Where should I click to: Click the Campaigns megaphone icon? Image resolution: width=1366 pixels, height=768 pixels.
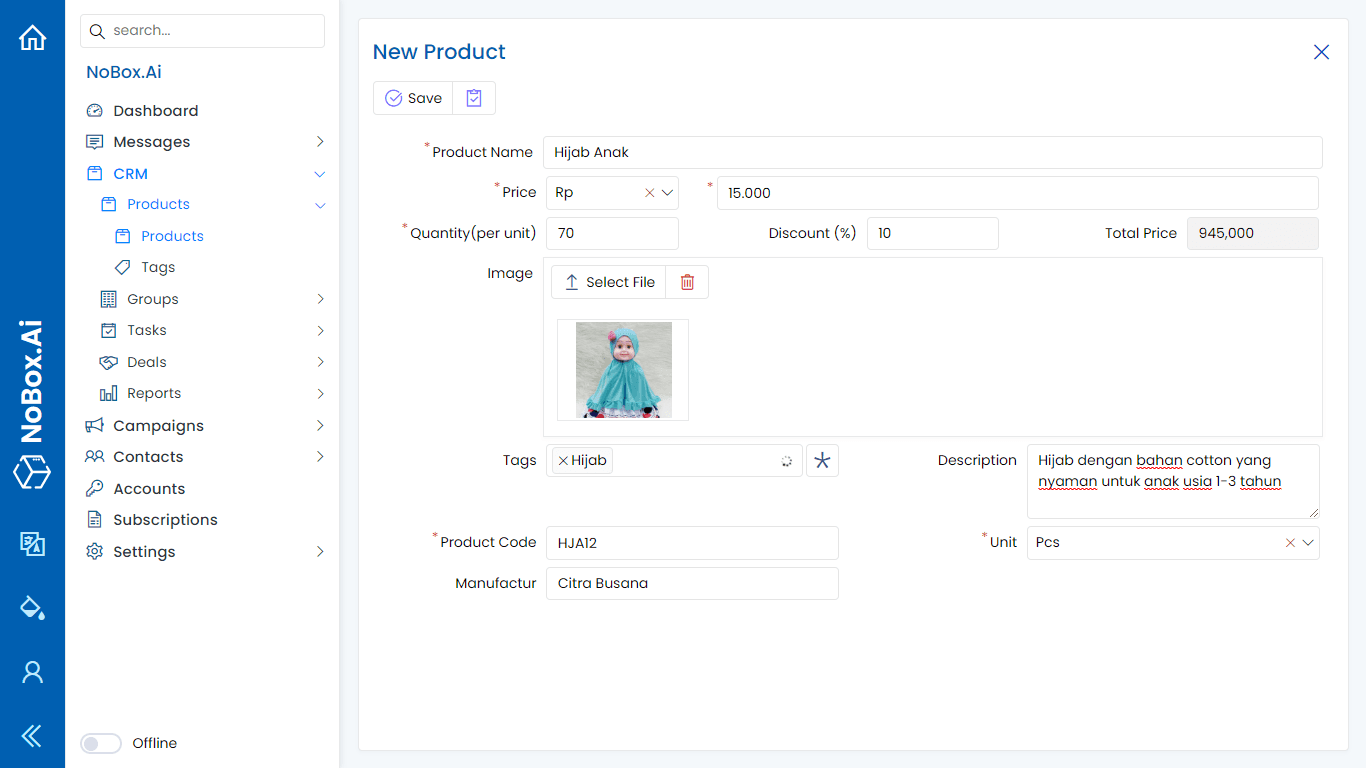pyautogui.click(x=94, y=425)
